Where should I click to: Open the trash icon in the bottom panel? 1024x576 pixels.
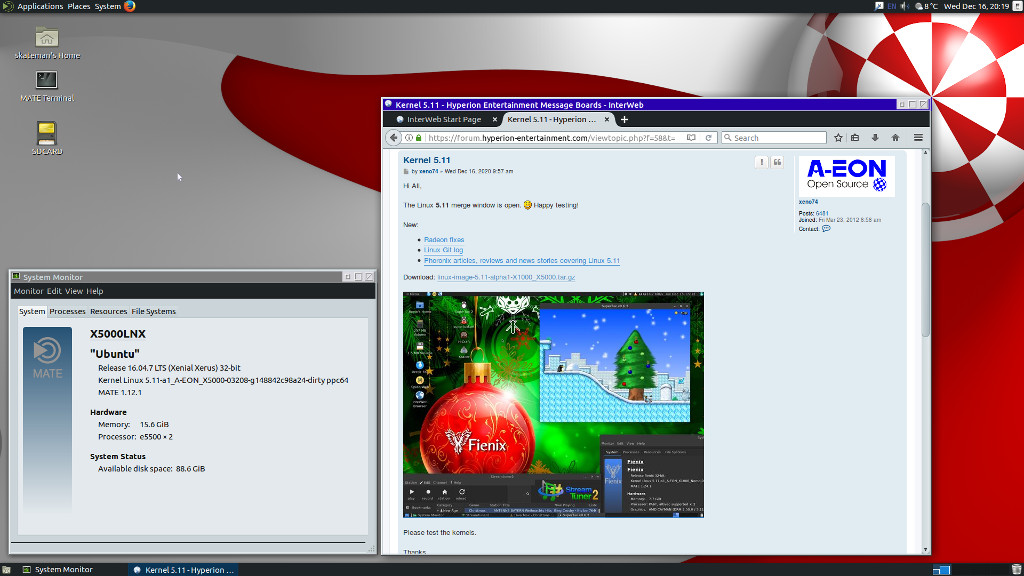[x=1016, y=570]
